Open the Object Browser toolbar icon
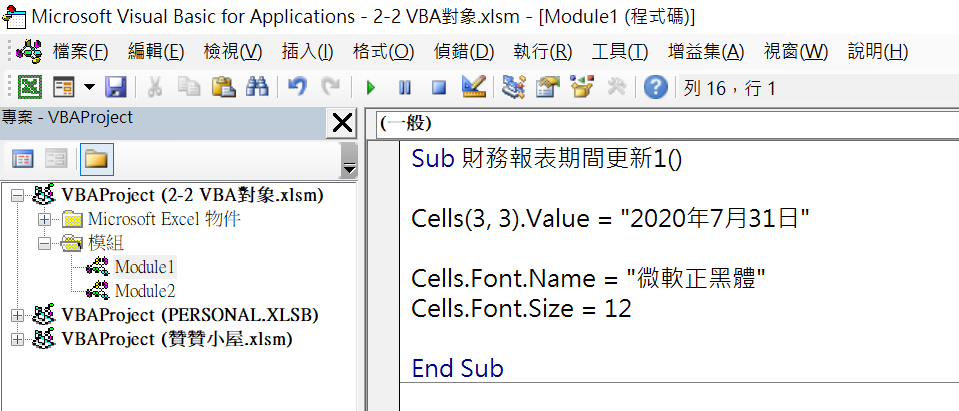Image resolution: width=959 pixels, height=411 pixels. (582, 87)
